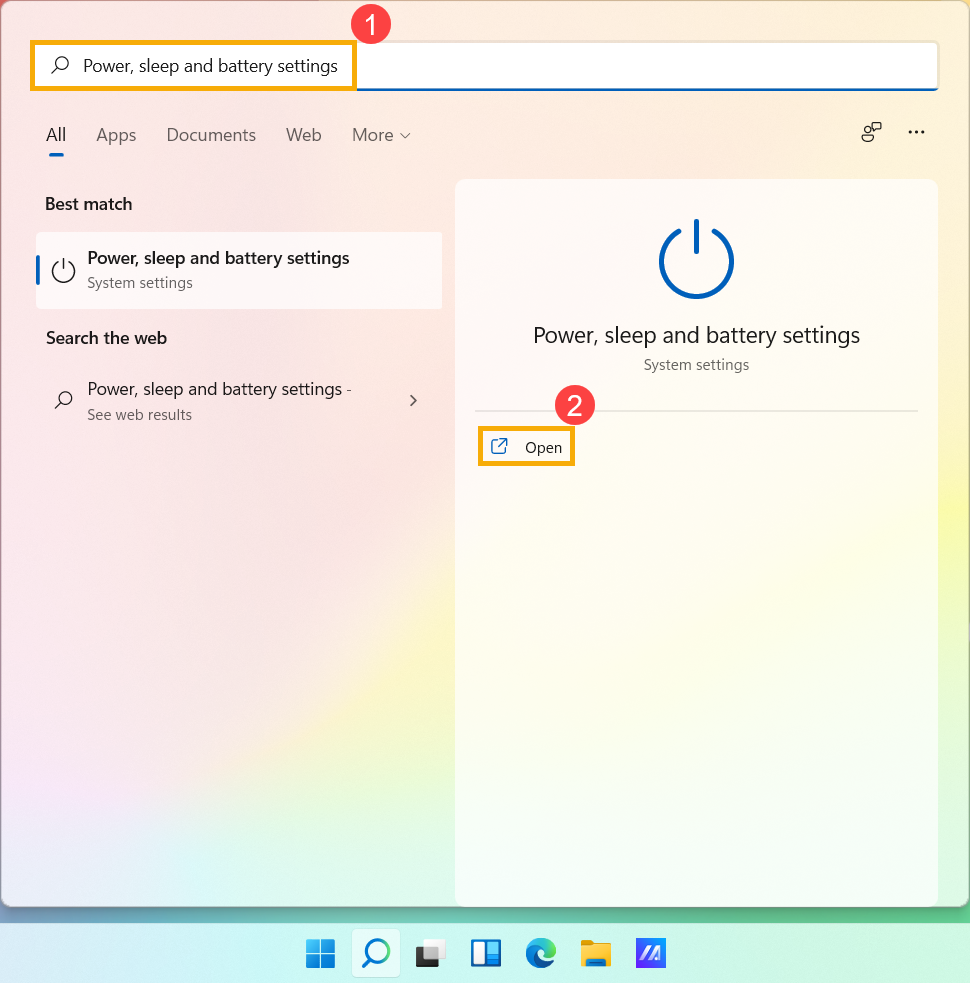This screenshot has width=970, height=983.
Task: Switch to the Web filter tab
Action: [x=303, y=135]
